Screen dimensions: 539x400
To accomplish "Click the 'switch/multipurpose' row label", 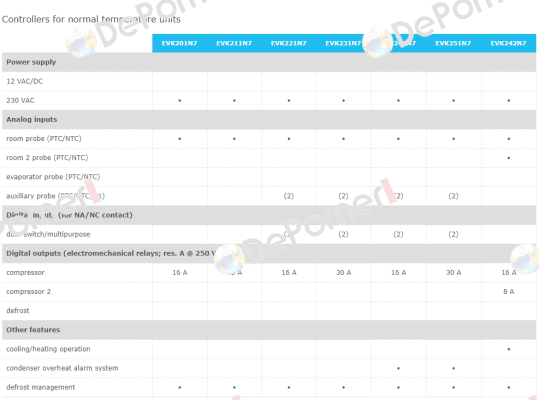I will (x=57, y=234).
